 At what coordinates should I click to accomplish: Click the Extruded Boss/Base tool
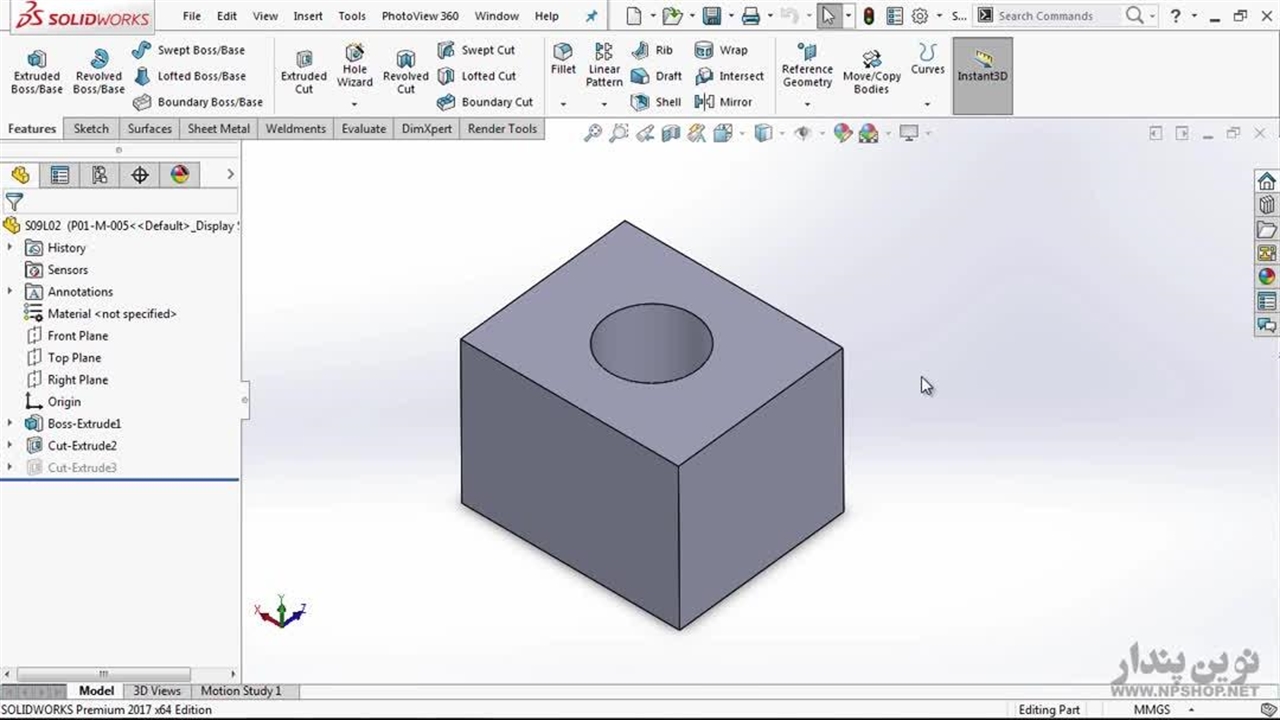(36, 70)
